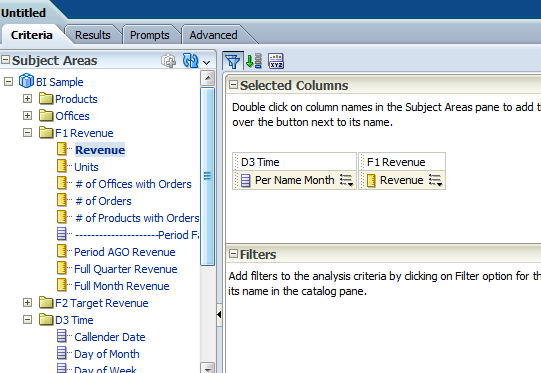Open Per Name Month column options menu
Screen dimensions: 541x373
click(347, 180)
